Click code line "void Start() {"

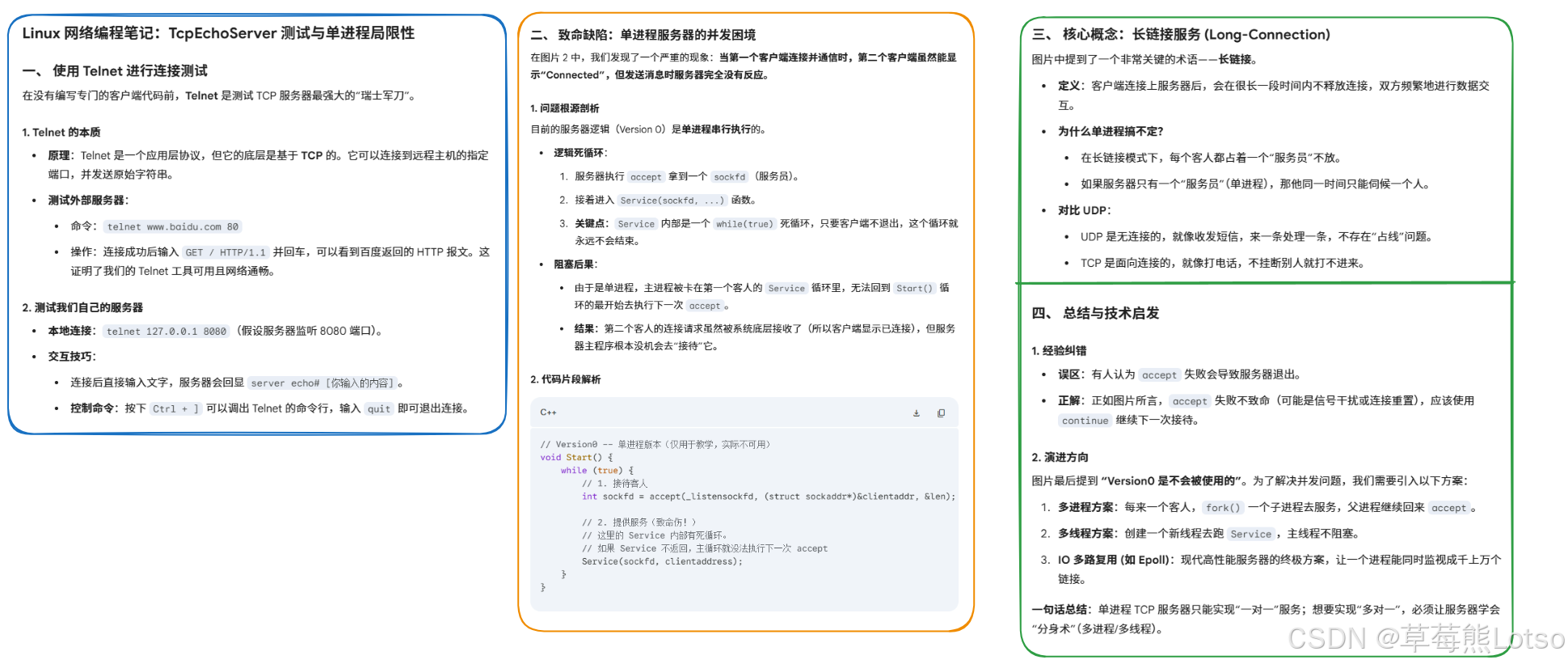[576, 458]
